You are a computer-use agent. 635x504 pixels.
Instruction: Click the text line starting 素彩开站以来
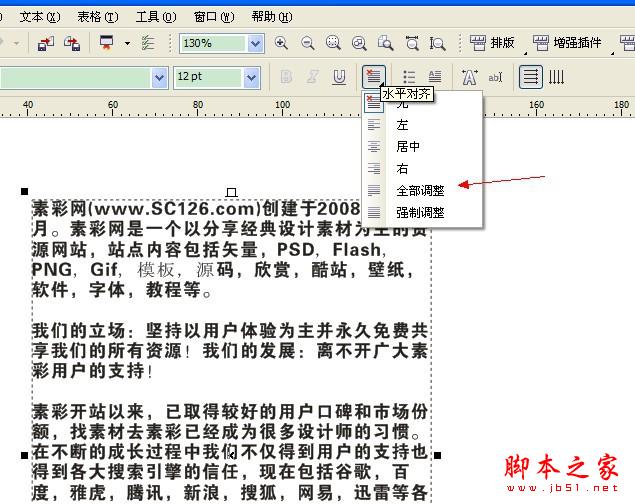(230, 412)
